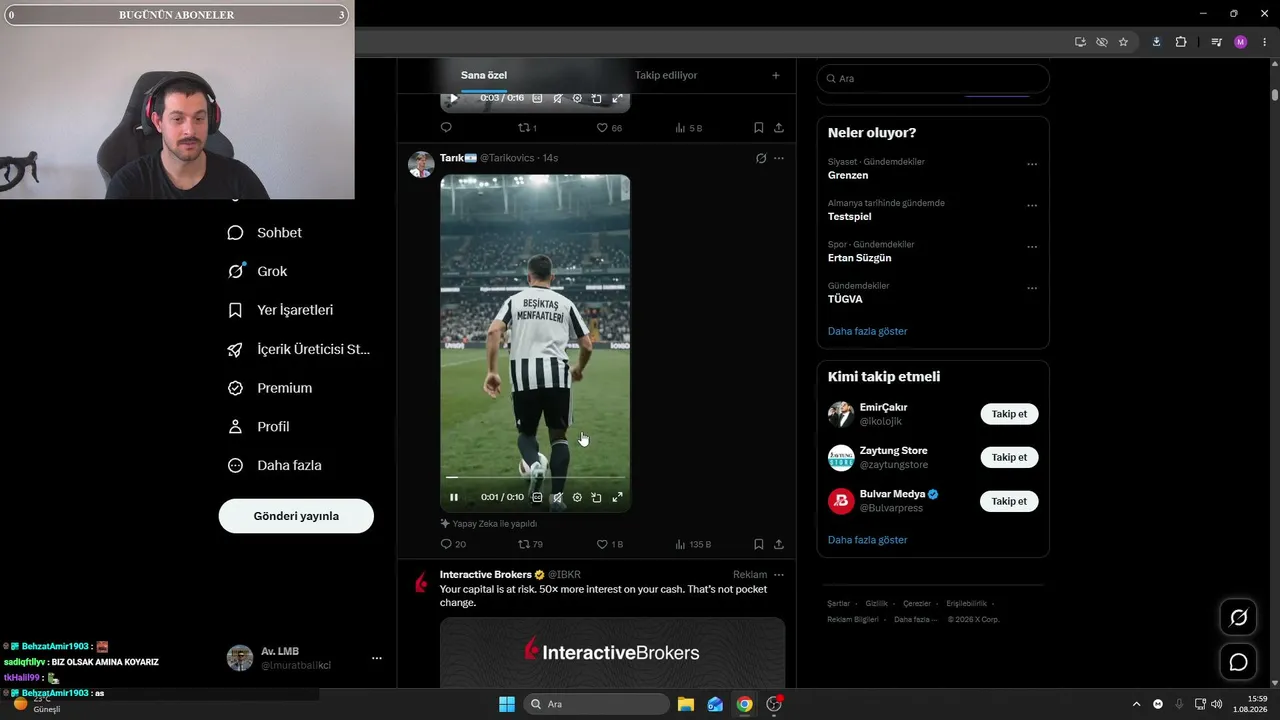Open options for Ertan Süzgün trend
The height and width of the screenshot is (720, 1280).
pyautogui.click(x=1032, y=247)
